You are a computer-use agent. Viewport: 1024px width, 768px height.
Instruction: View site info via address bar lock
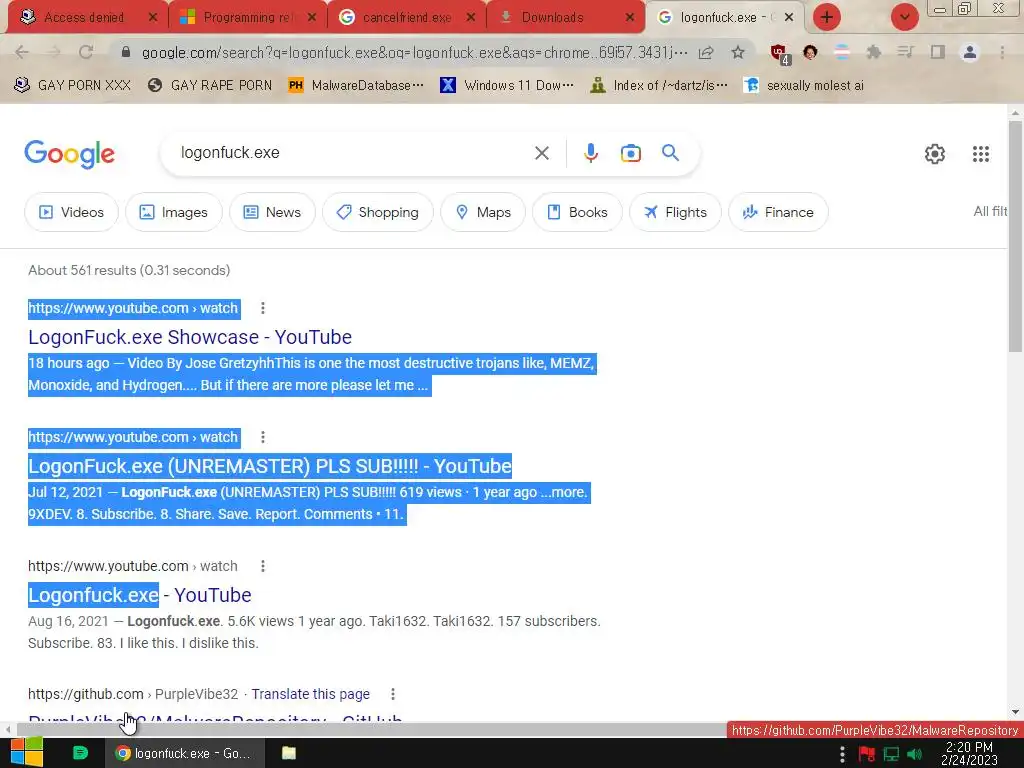coord(126,52)
